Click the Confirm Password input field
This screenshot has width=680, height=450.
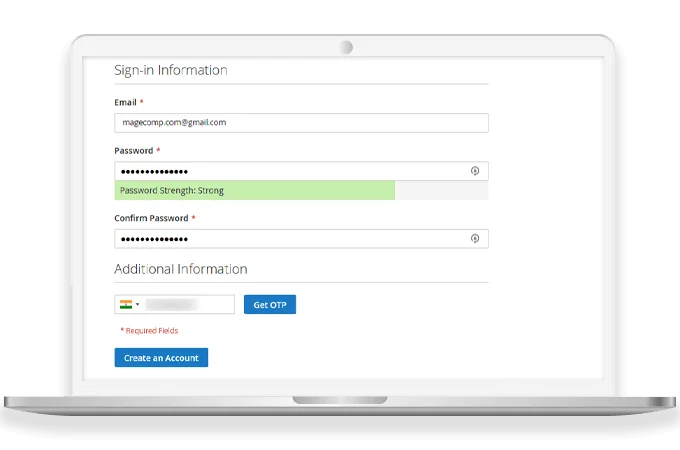301,238
